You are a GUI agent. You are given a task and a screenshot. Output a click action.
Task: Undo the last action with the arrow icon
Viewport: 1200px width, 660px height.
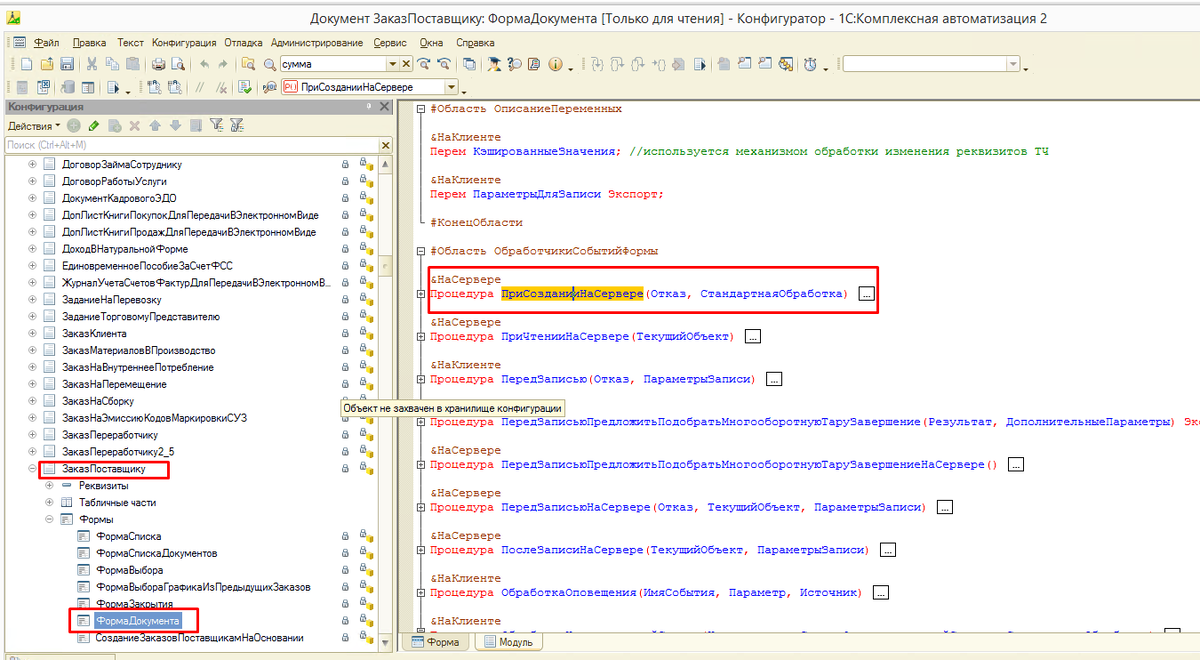click(x=204, y=64)
